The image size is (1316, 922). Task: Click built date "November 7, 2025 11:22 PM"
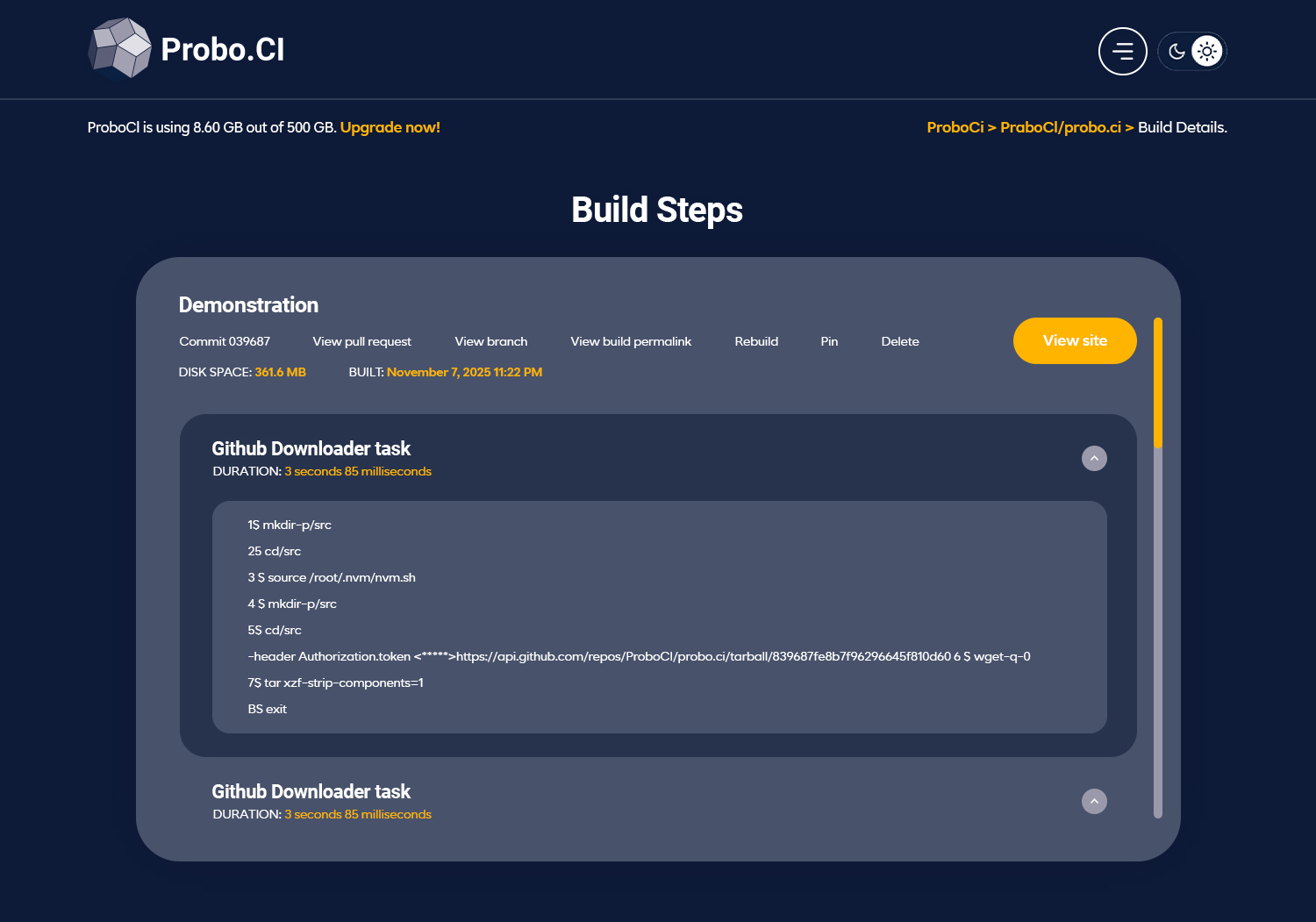465,372
